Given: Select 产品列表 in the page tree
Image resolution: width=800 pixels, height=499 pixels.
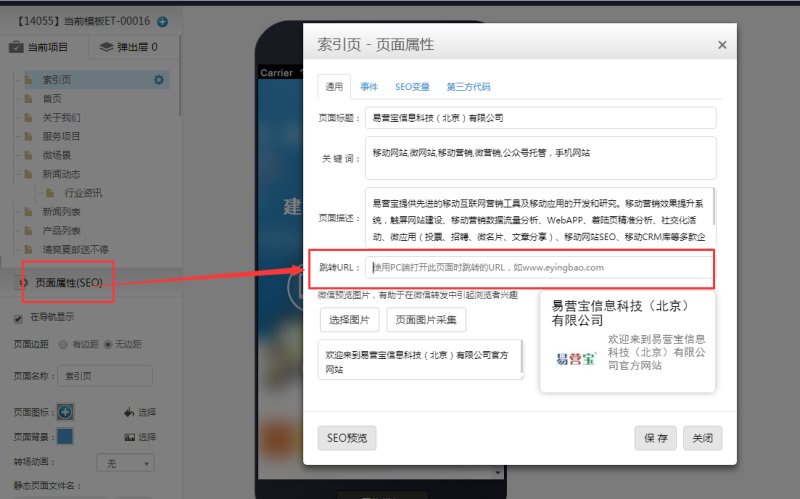Looking at the screenshot, I should (x=61, y=231).
